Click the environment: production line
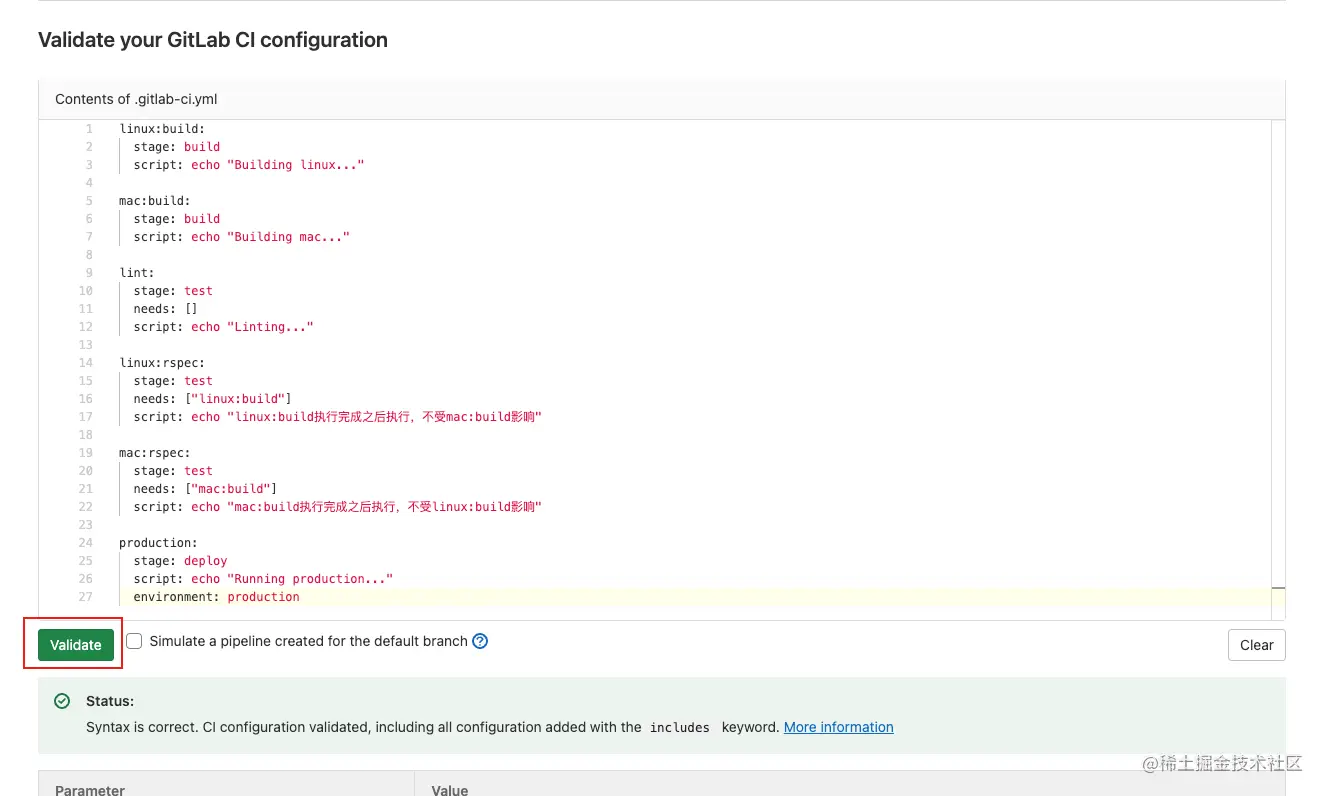The height and width of the screenshot is (796, 1325). pyautogui.click(x=216, y=597)
